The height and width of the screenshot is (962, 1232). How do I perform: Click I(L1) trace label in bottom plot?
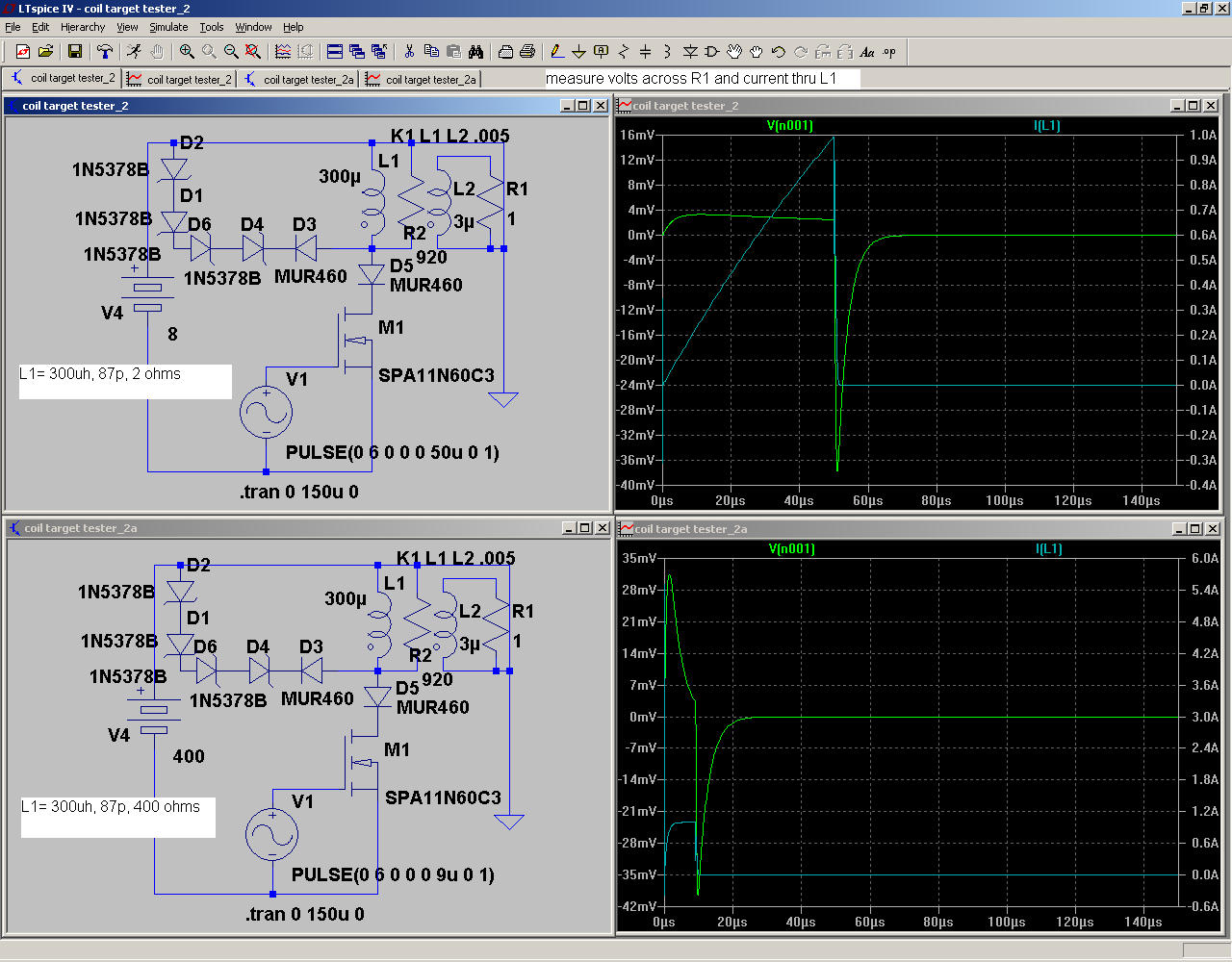1048,548
